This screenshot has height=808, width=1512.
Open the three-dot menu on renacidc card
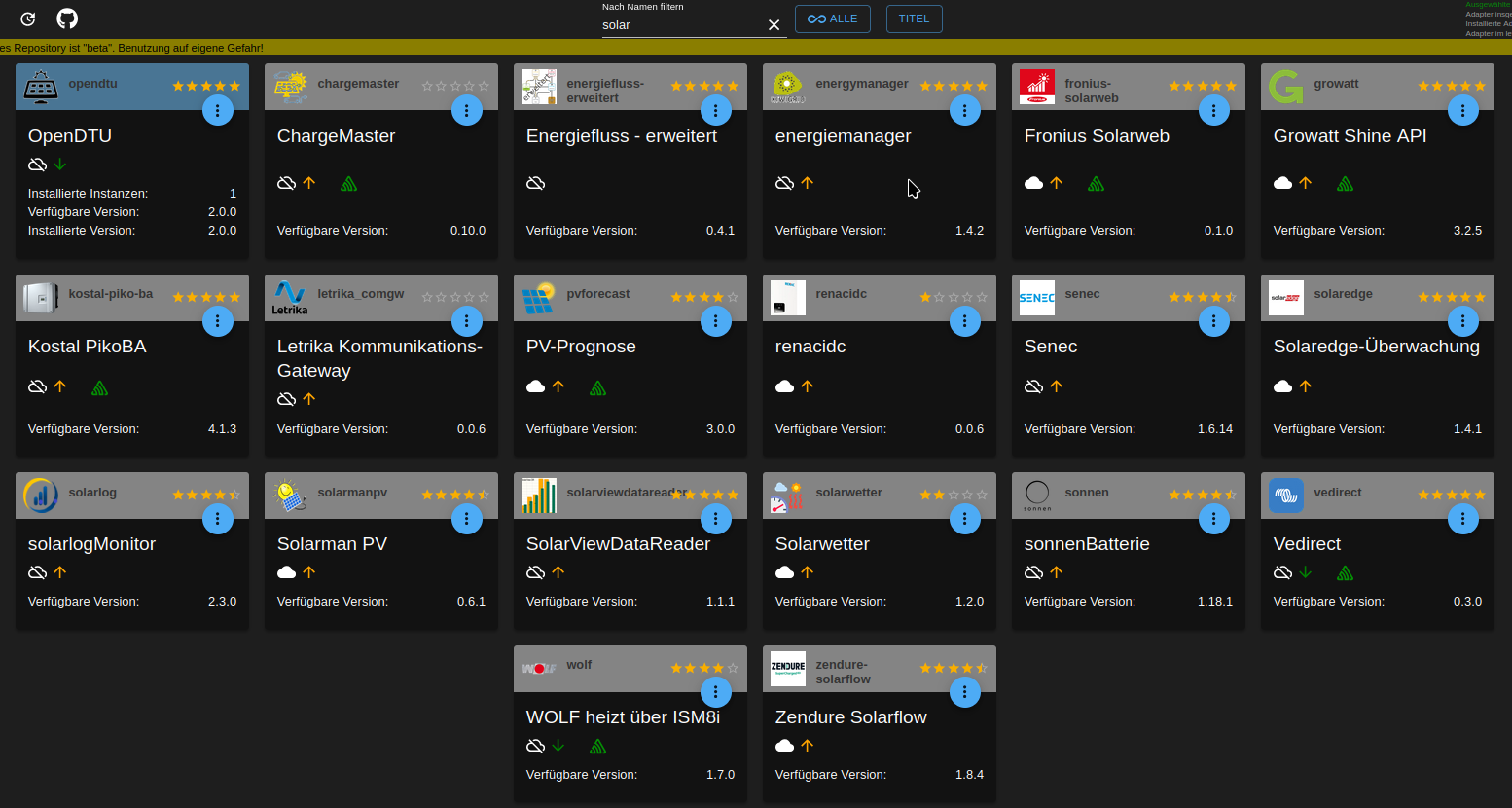(x=965, y=320)
